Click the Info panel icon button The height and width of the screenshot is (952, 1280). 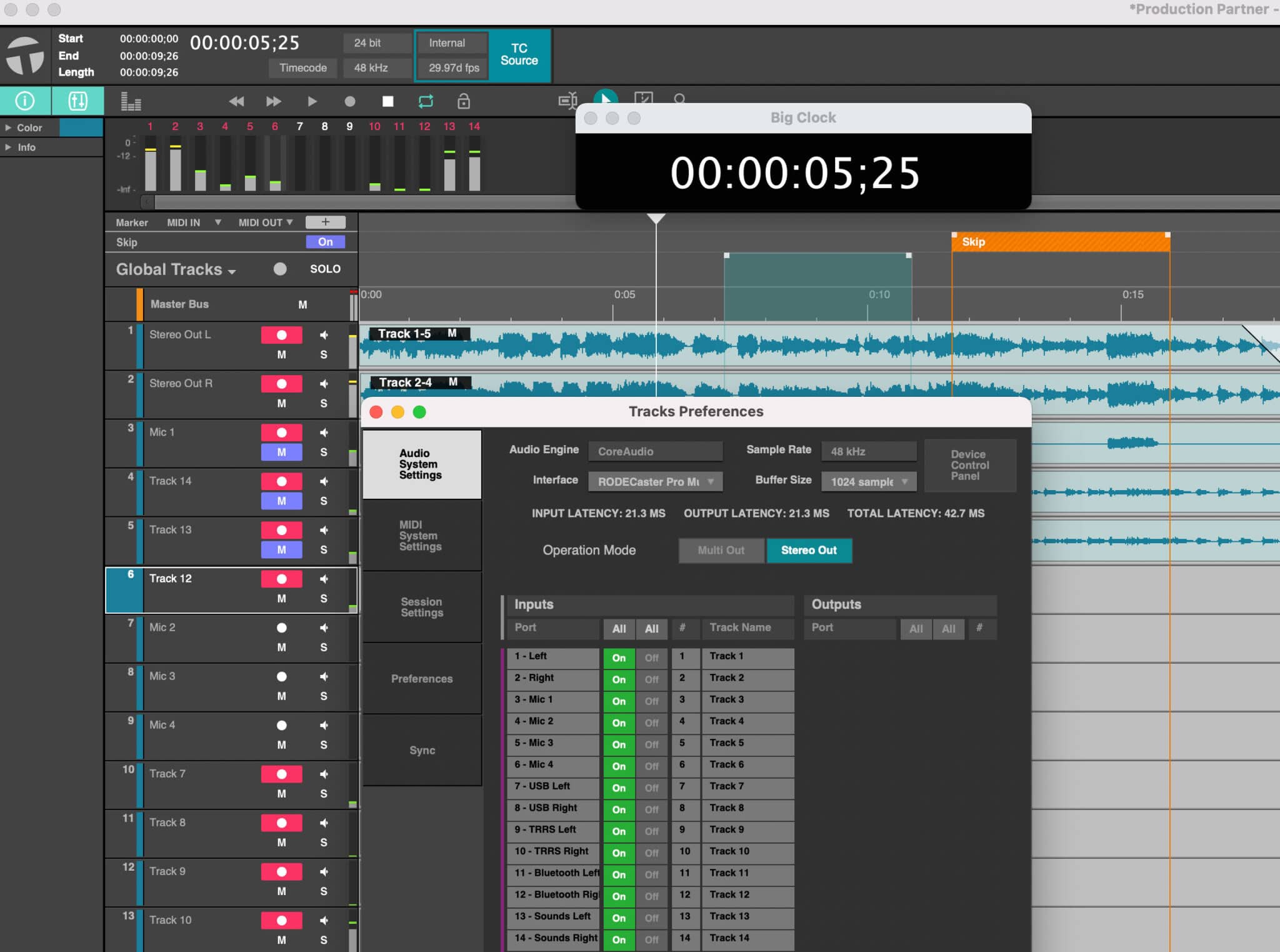25,101
